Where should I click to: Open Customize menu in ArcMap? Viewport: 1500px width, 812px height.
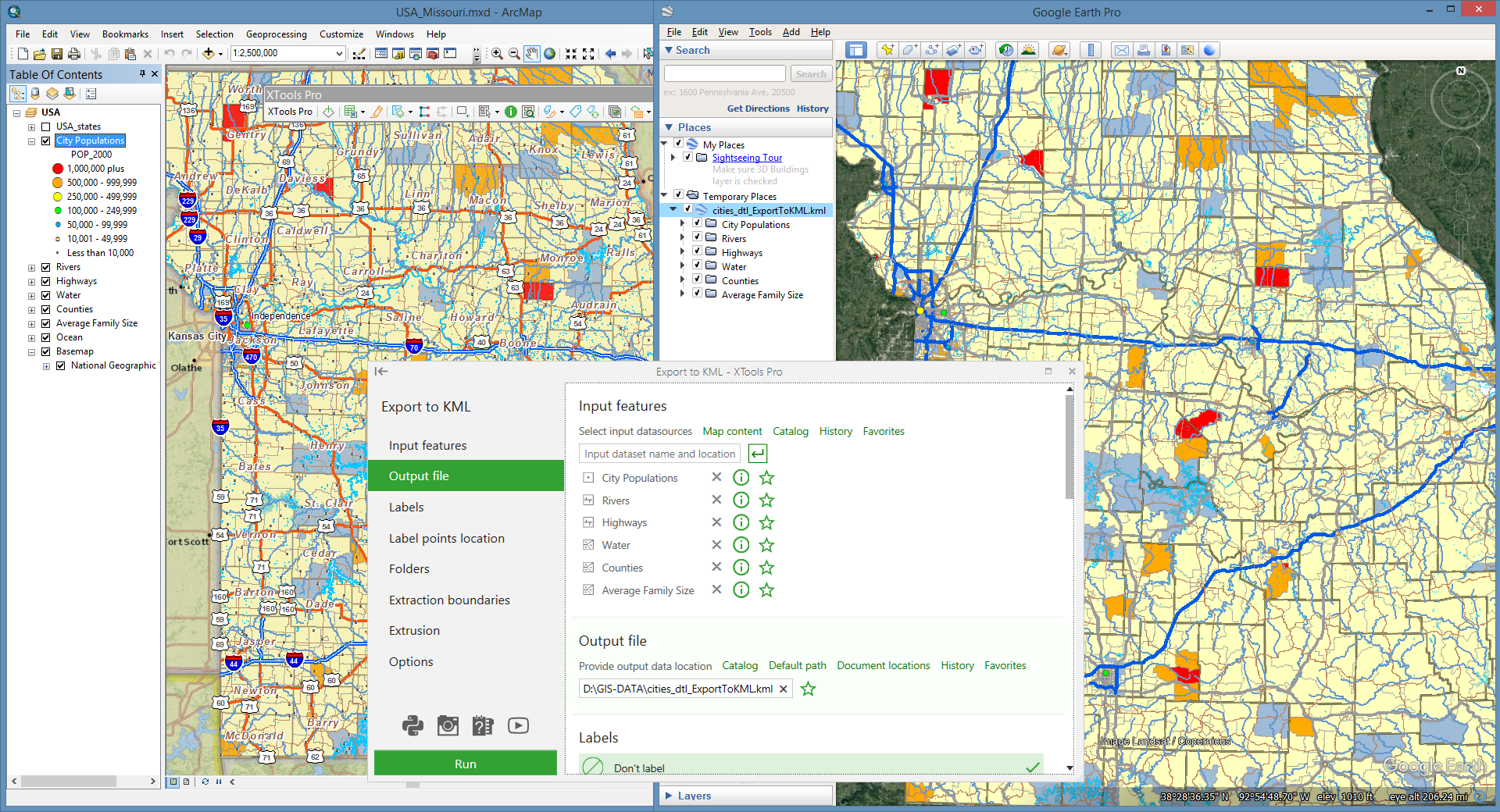coord(341,34)
